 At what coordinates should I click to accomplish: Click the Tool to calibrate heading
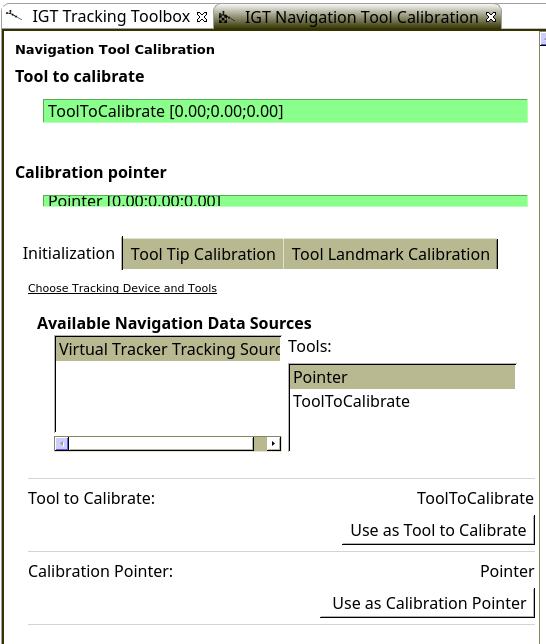pyautogui.click(x=80, y=76)
